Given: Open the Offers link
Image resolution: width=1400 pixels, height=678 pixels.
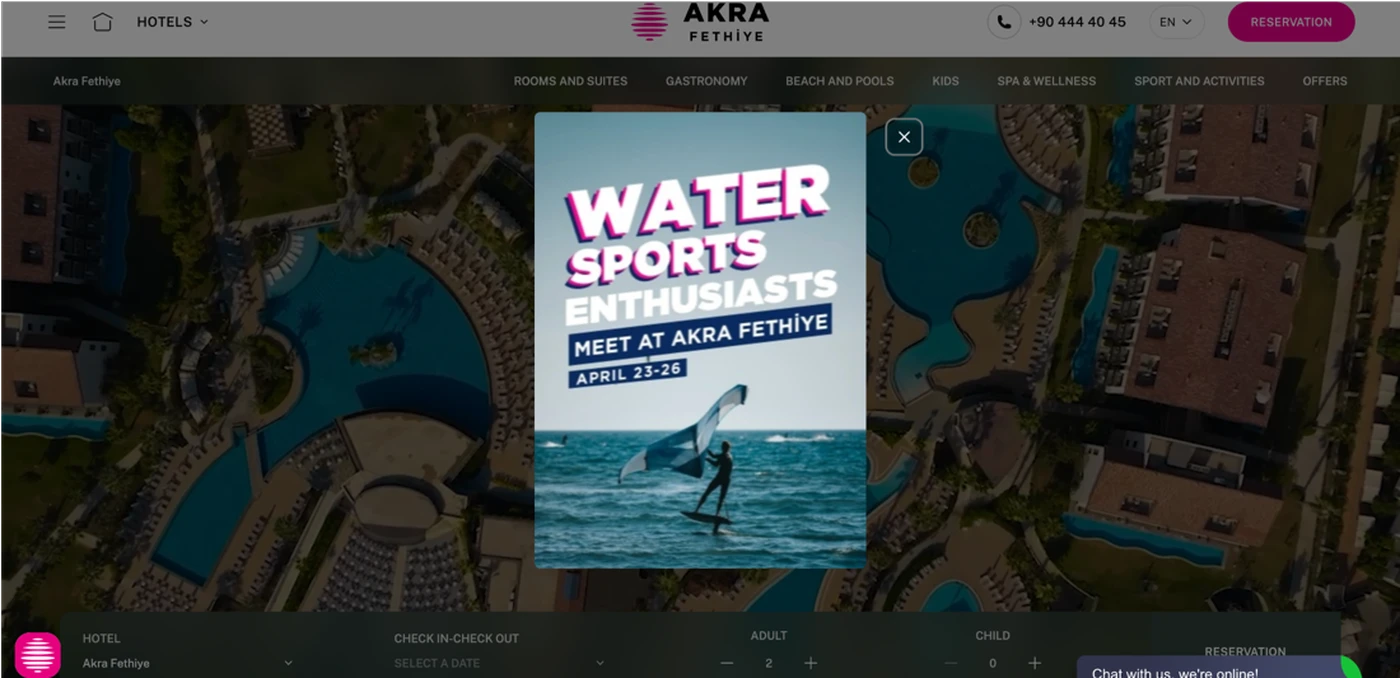Looking at the screenshot, I should pyautogui.click(x=1325, y=81).
